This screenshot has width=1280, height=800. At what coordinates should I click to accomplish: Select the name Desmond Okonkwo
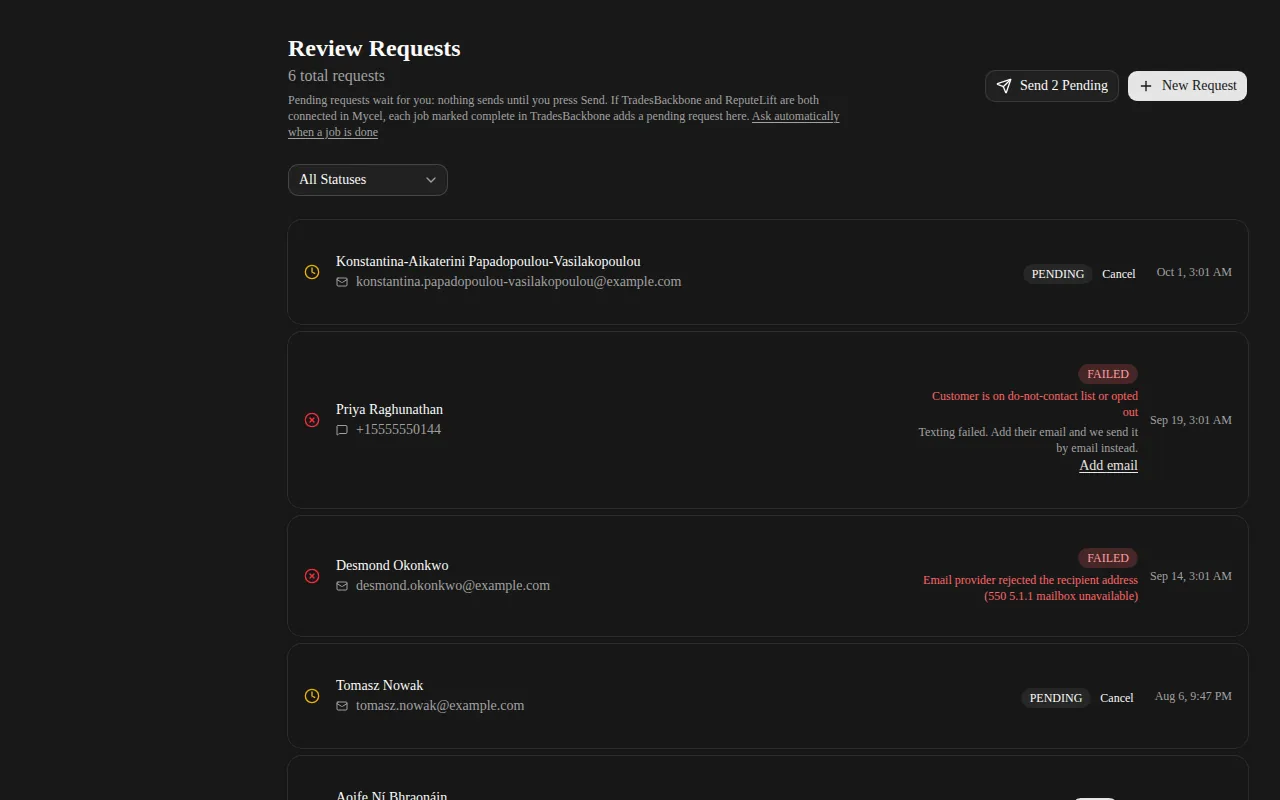pos(392,566)
